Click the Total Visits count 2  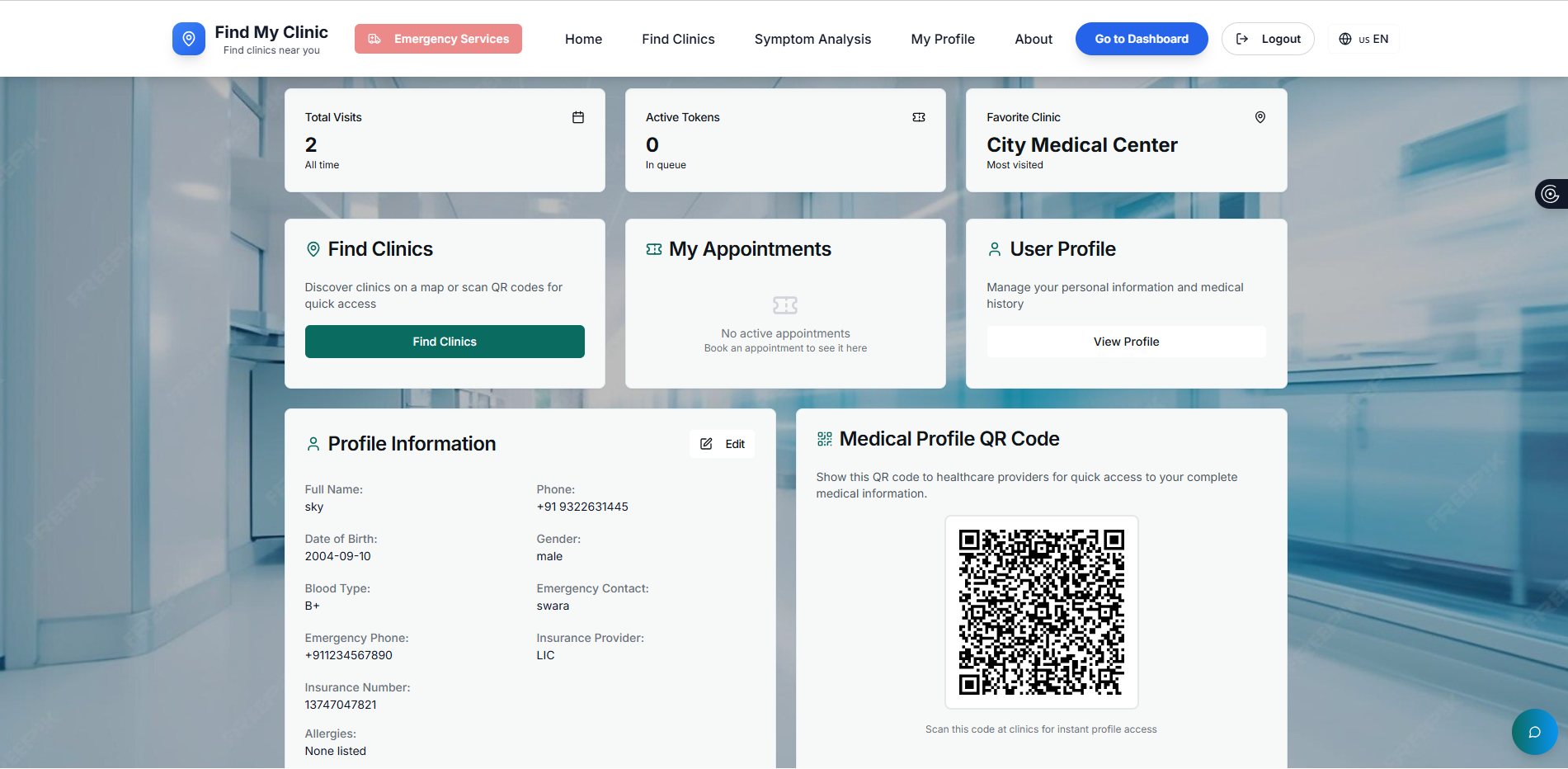(311, 145)
